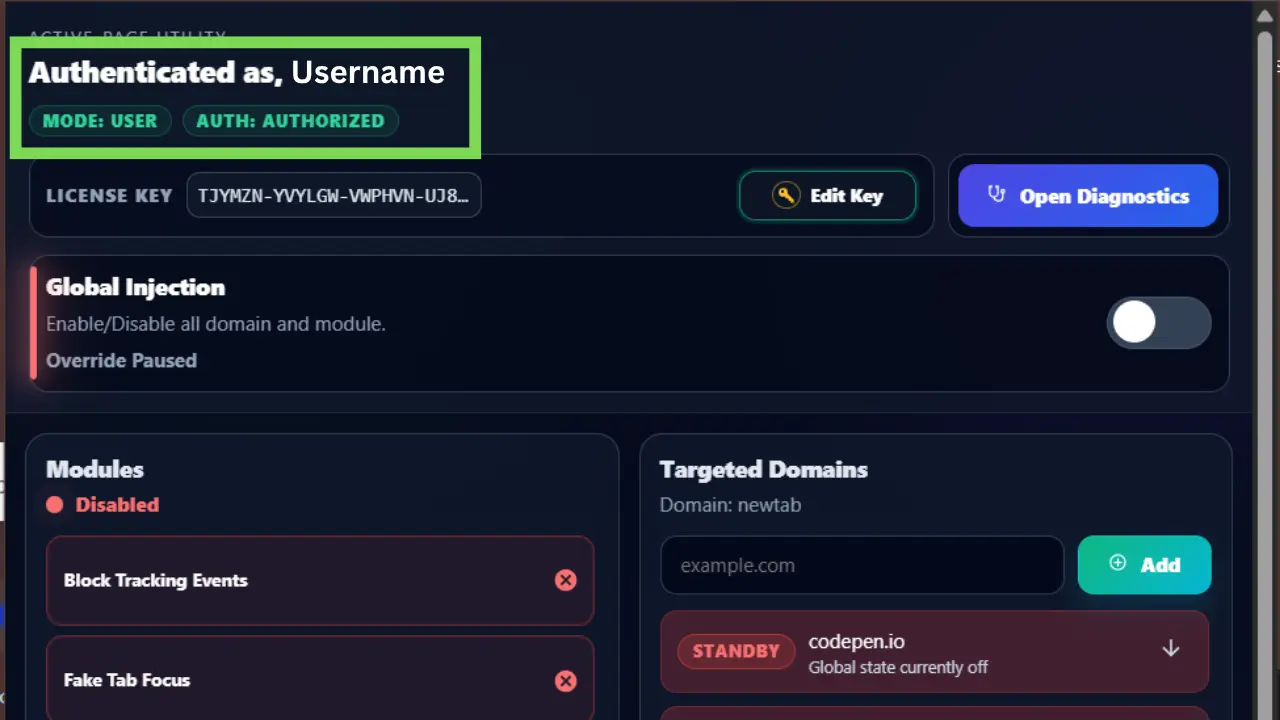Click the X icon on Block Tracking Events
Screen dimensions: 1280x720
pos(566,580)
